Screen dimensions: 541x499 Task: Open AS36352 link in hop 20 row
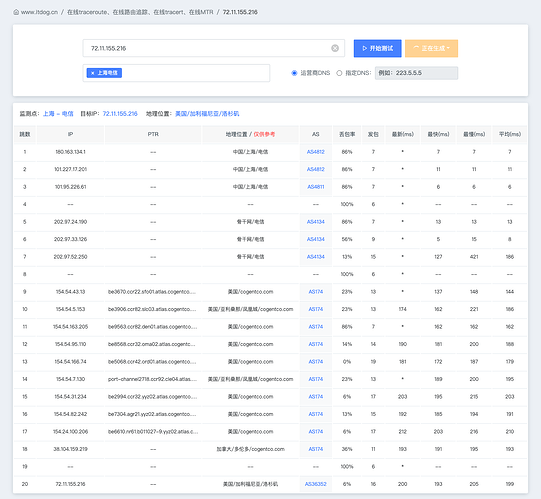point(316,484)
